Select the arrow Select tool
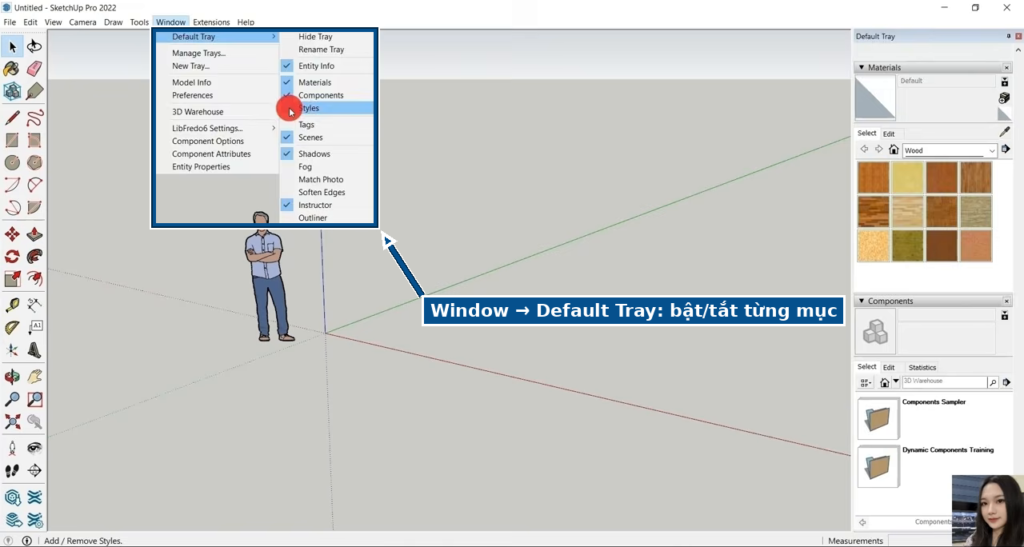The image size is (1024, 547). tap(12, 46)
